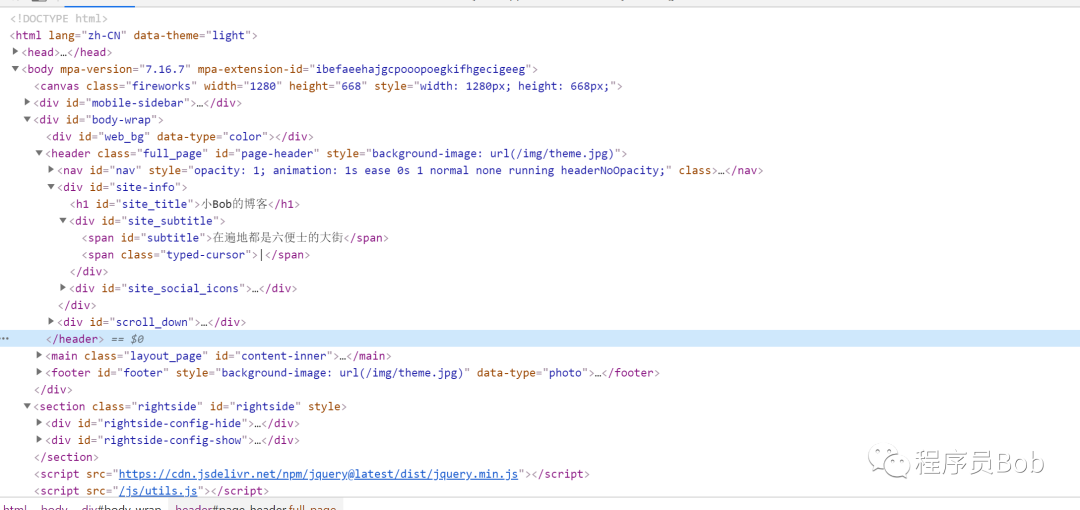Click the ellipsis beside selected header line
Image resolution: width=1080 pixels, height=510 pixels.
pos(5,339)
